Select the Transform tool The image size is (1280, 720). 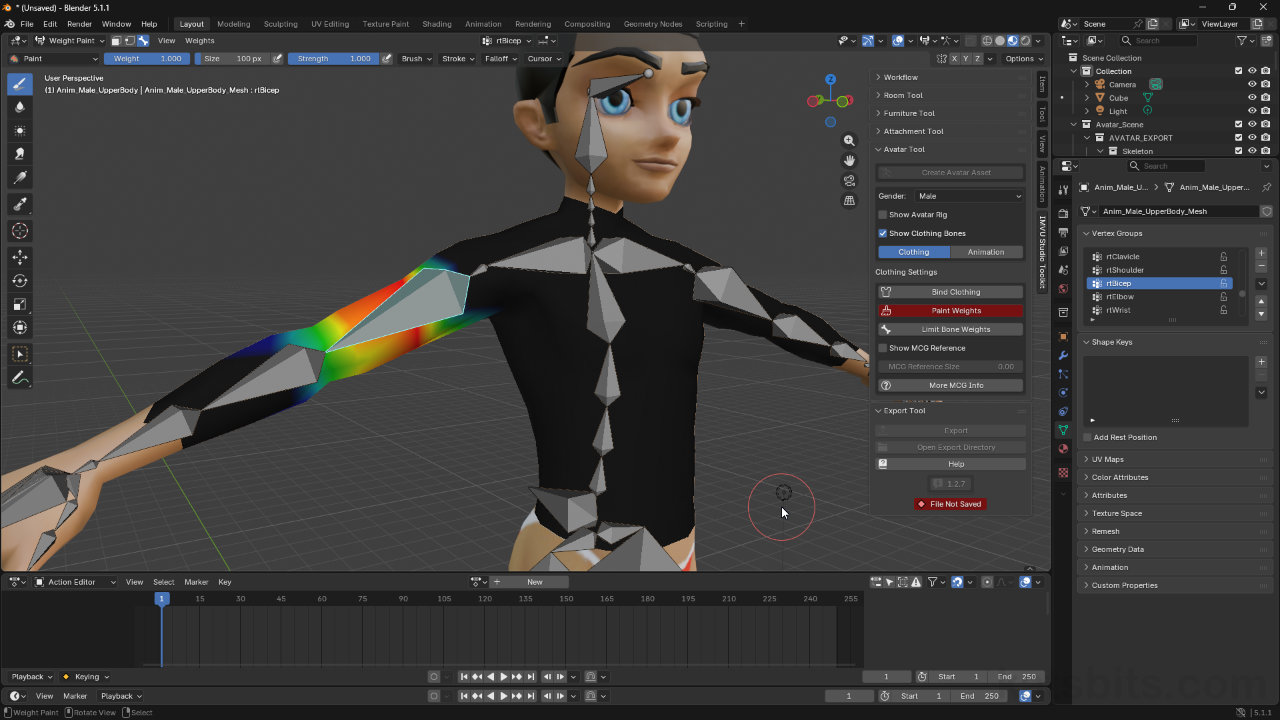tap(20, 327)
